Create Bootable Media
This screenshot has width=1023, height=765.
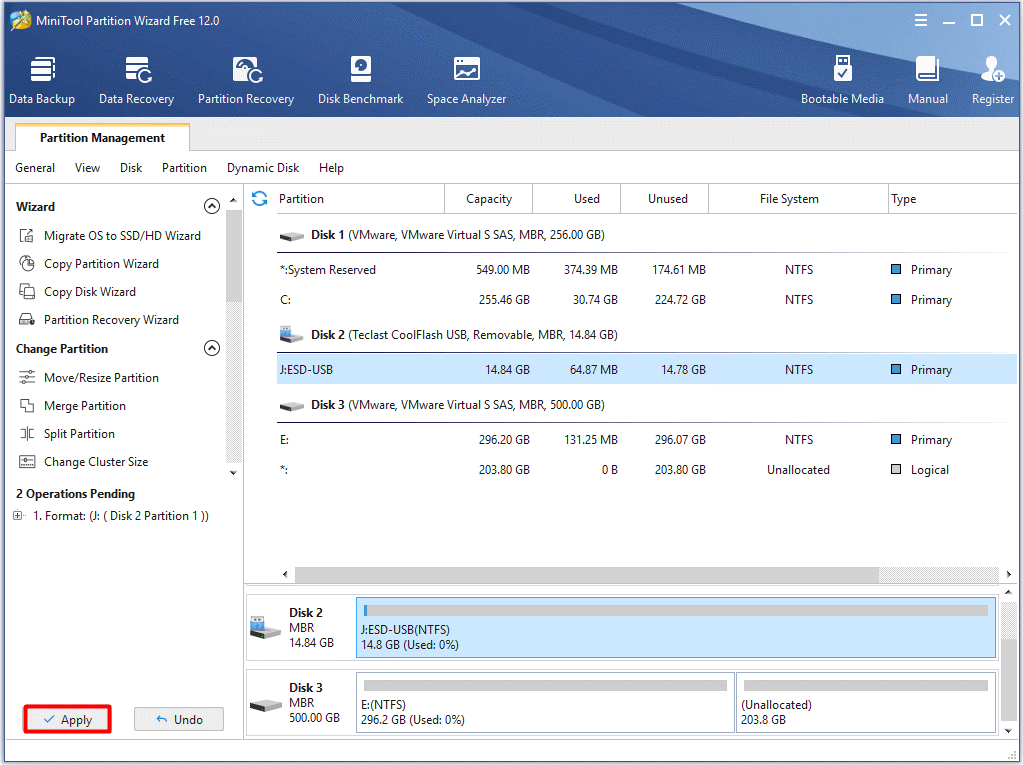click(x=842, y=80)
